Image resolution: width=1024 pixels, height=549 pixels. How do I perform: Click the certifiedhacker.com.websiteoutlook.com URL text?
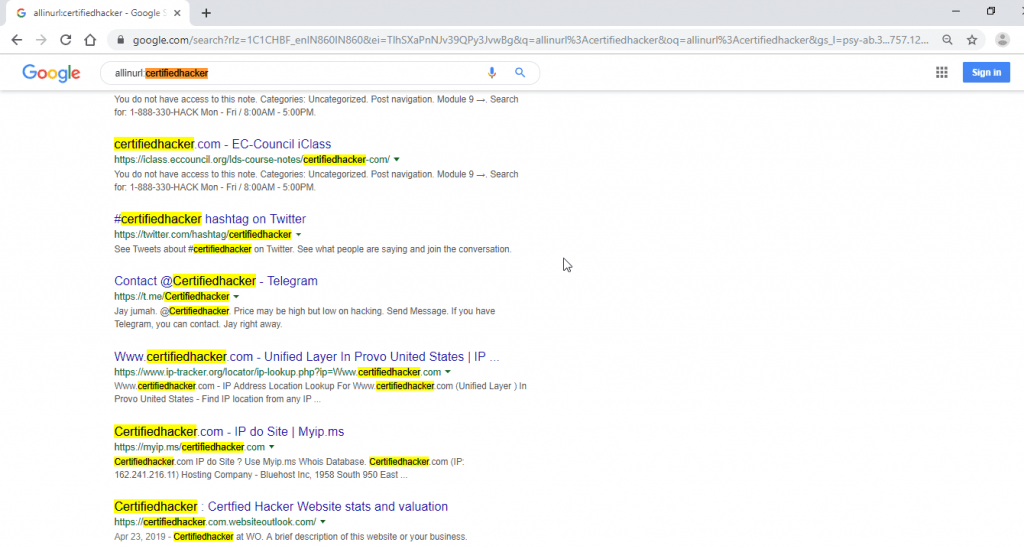[215, 522]
